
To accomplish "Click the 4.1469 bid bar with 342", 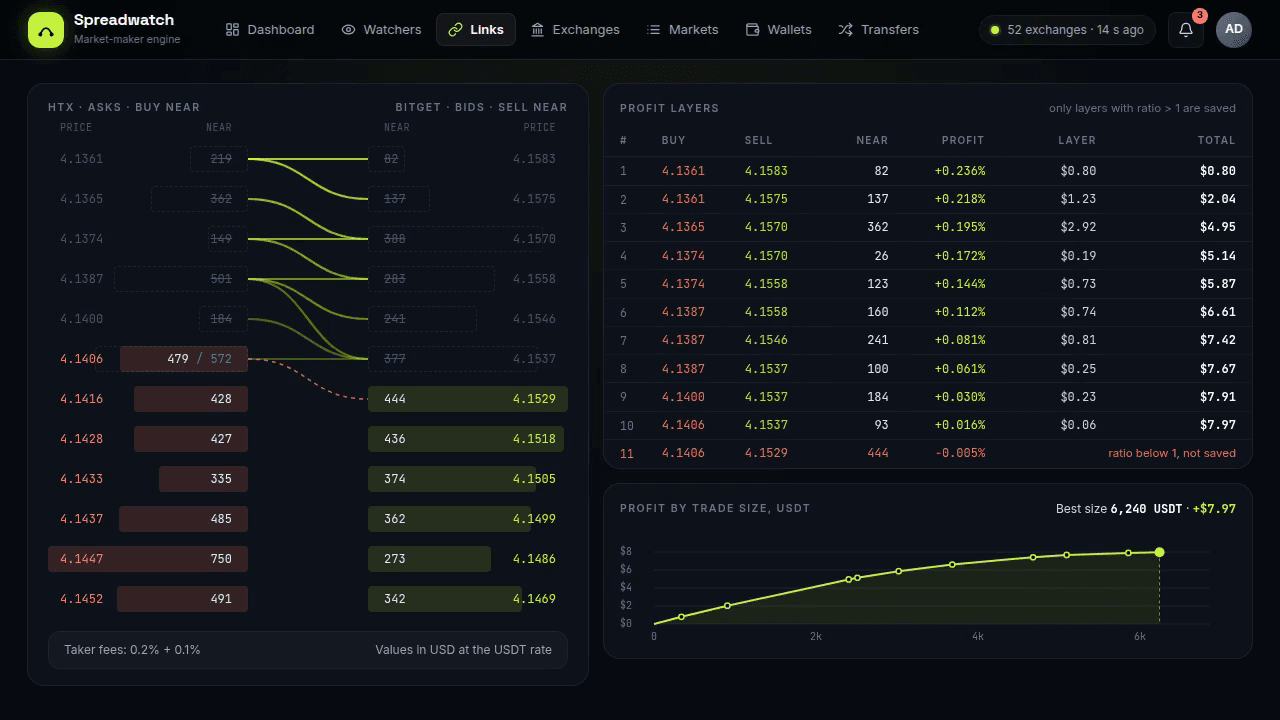I will (445, 599).
